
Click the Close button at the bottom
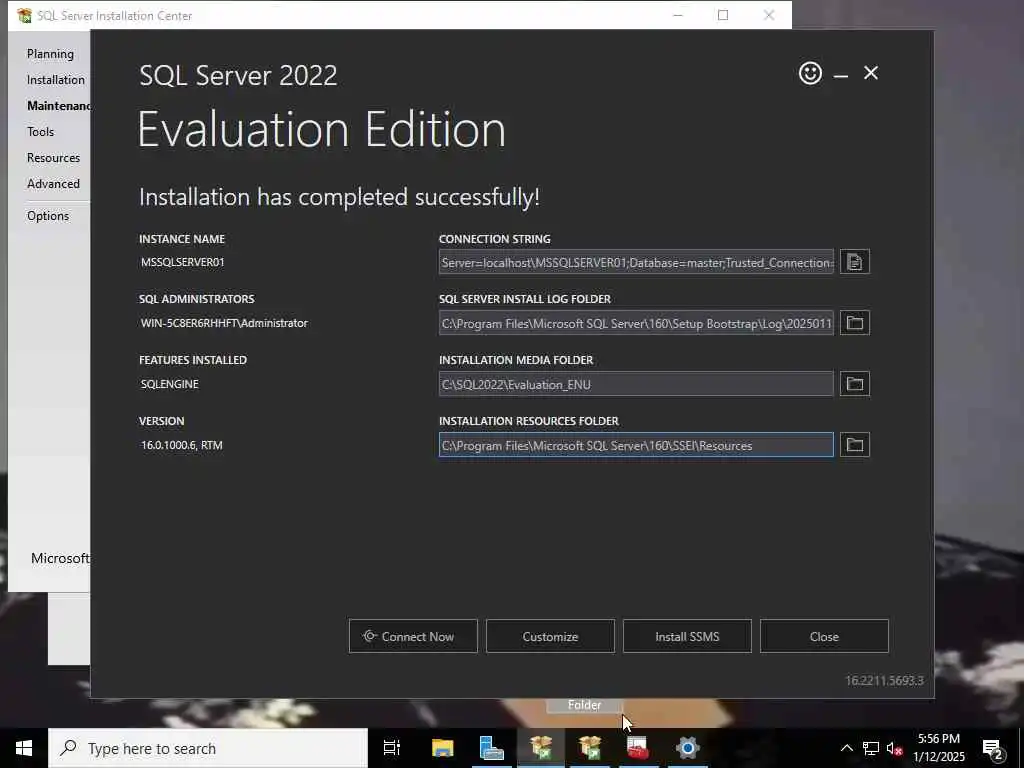click(824, 636)
